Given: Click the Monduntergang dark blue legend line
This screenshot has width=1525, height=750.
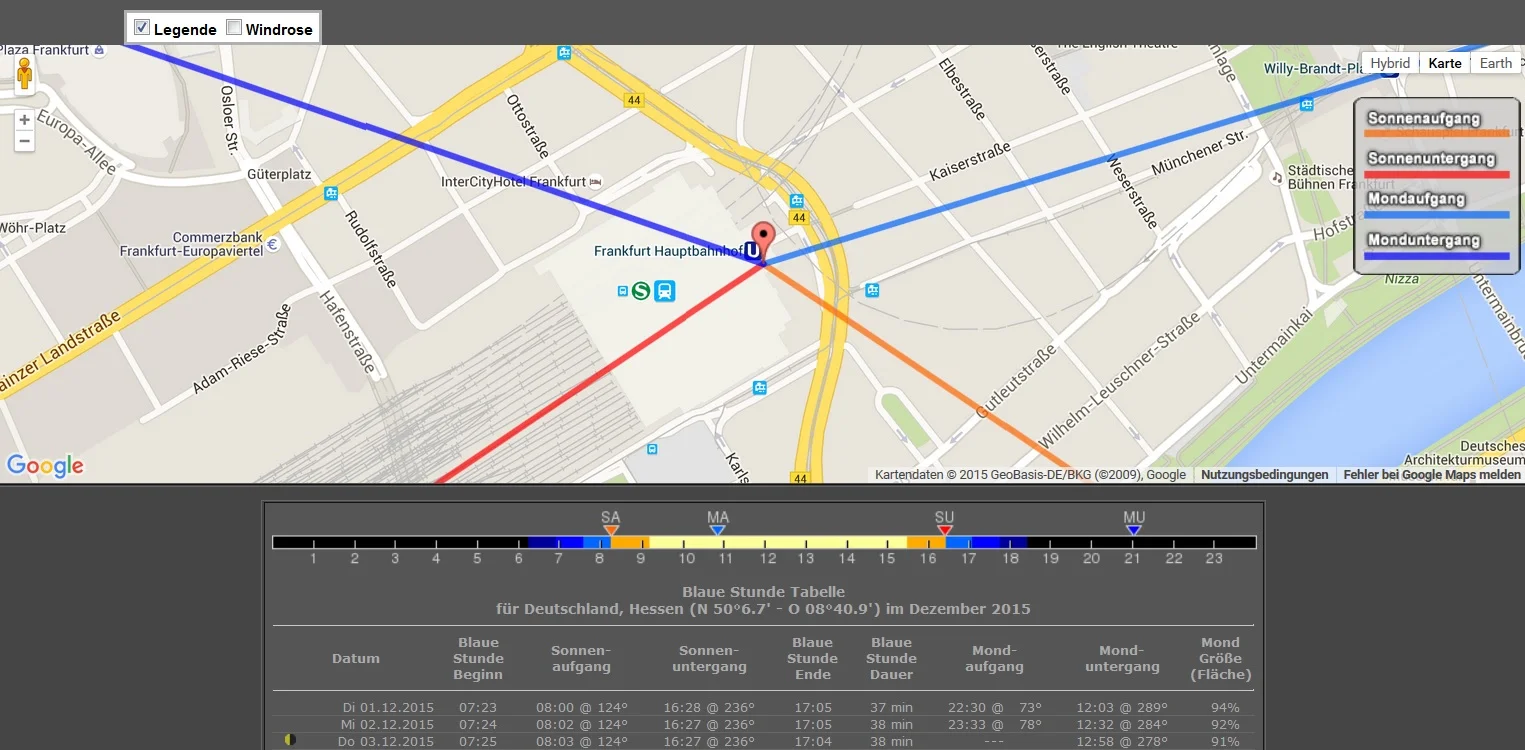Looking at the screenshot, I should 1438,255.
